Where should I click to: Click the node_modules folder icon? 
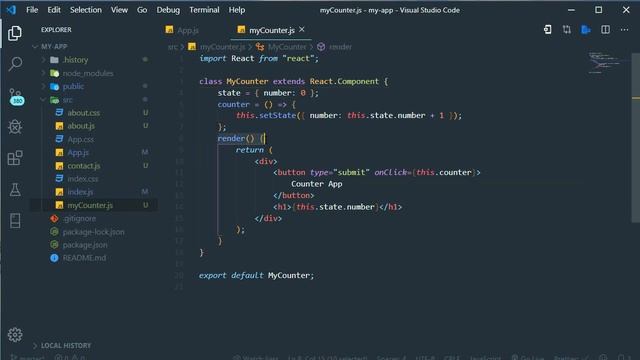(x=54, y=73)
